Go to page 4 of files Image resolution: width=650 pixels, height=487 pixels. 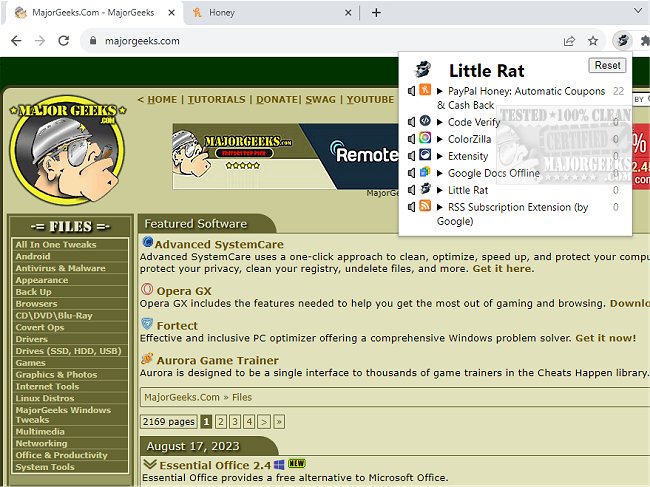tap(249, 422)
